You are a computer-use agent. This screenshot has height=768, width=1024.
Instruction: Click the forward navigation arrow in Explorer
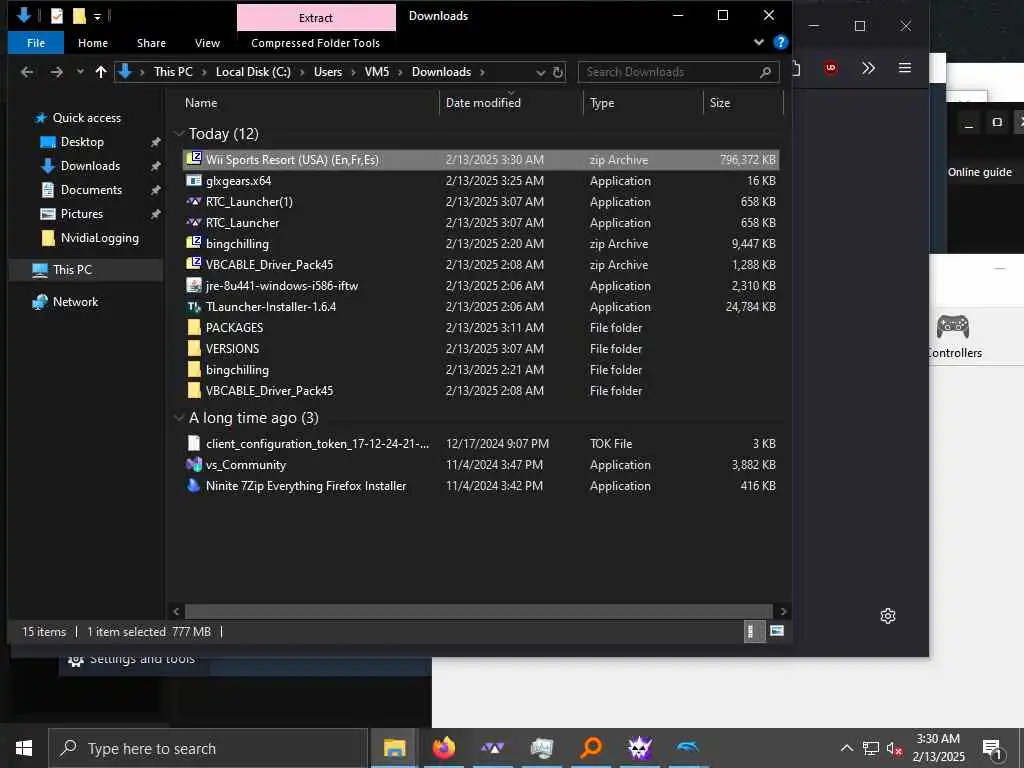coord(57,72)
